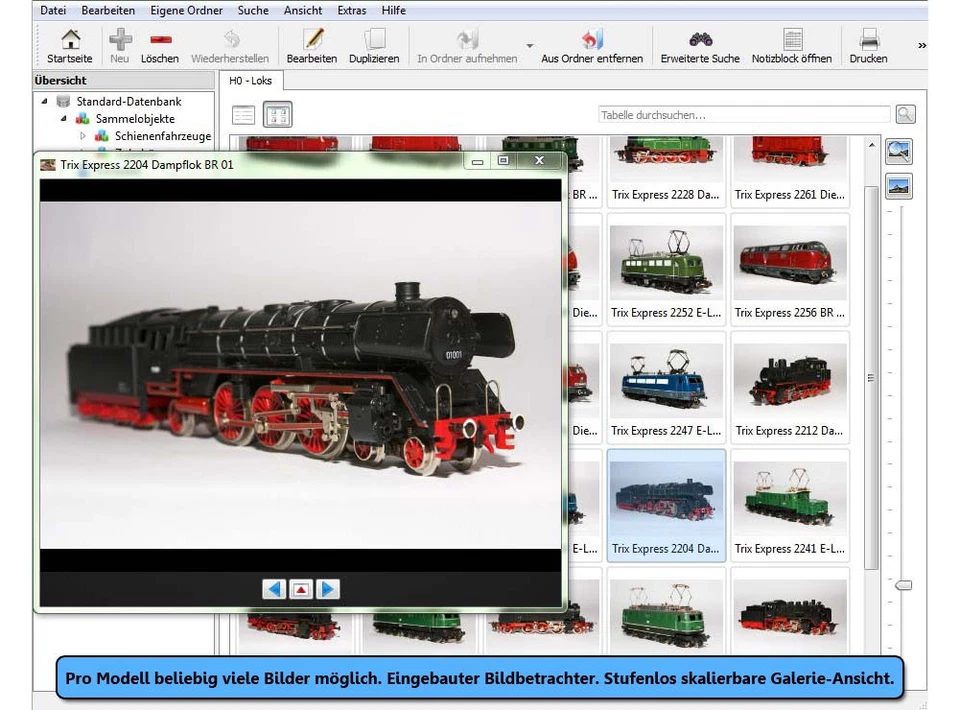Expand the Schienenfahrzeuge tree node

84,136
